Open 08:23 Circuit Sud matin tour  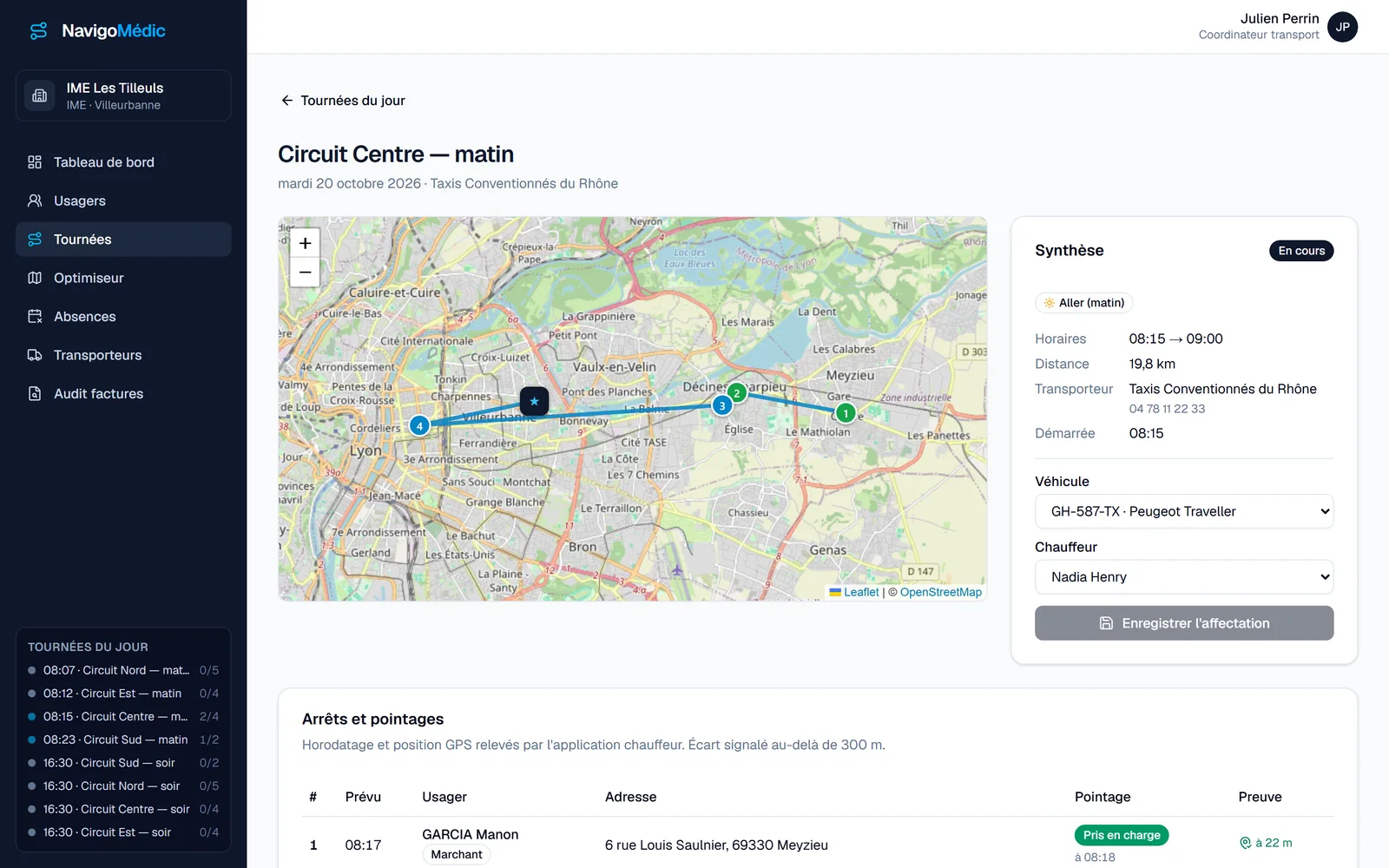pos(123,740)
